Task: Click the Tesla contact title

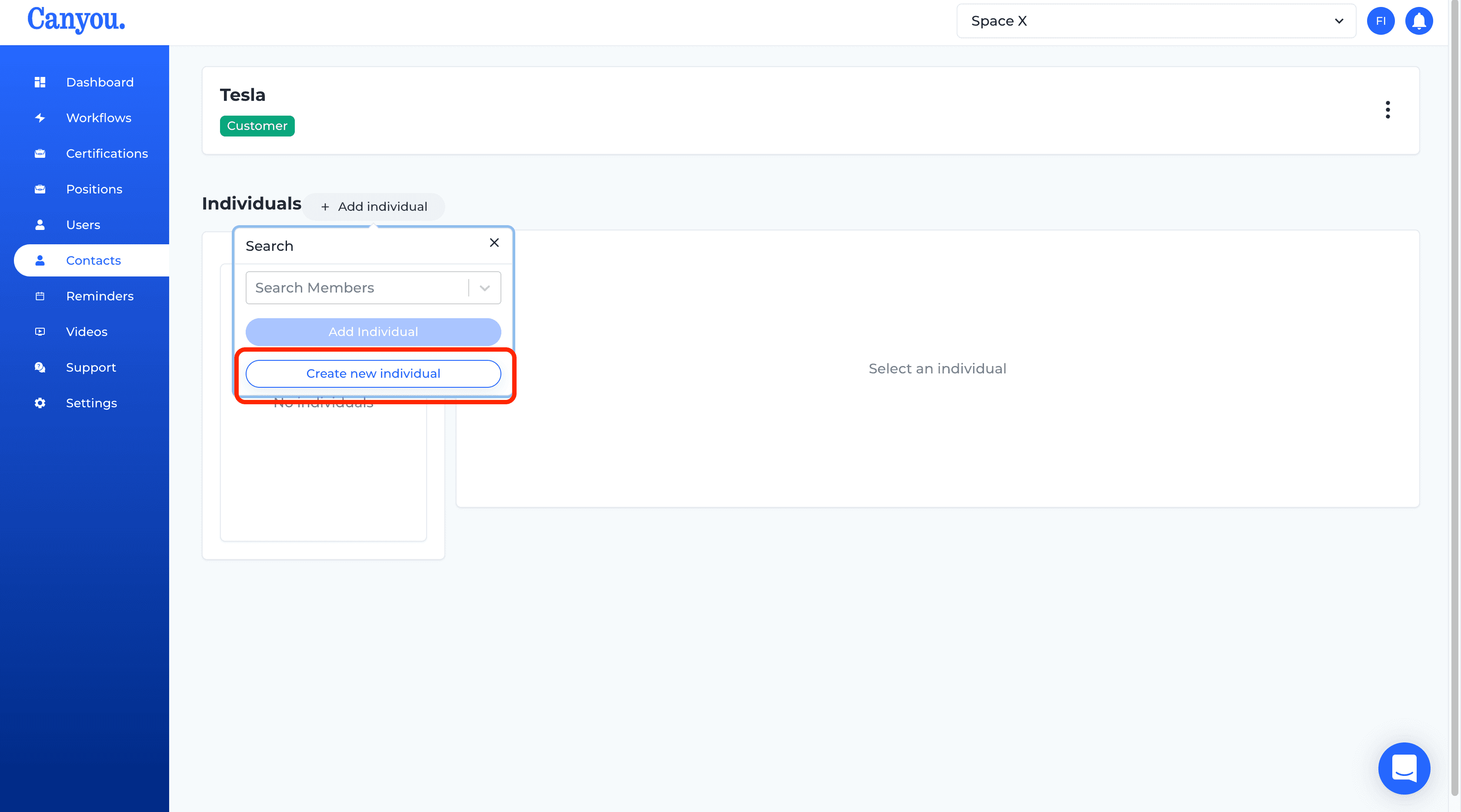Action: (x=242, y=95)
